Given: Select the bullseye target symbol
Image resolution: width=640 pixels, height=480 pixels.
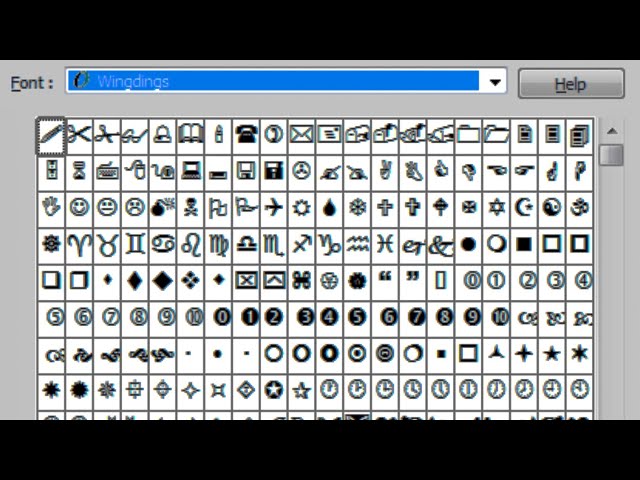Looking at the screenshot, I should click(x=357, y=353).
